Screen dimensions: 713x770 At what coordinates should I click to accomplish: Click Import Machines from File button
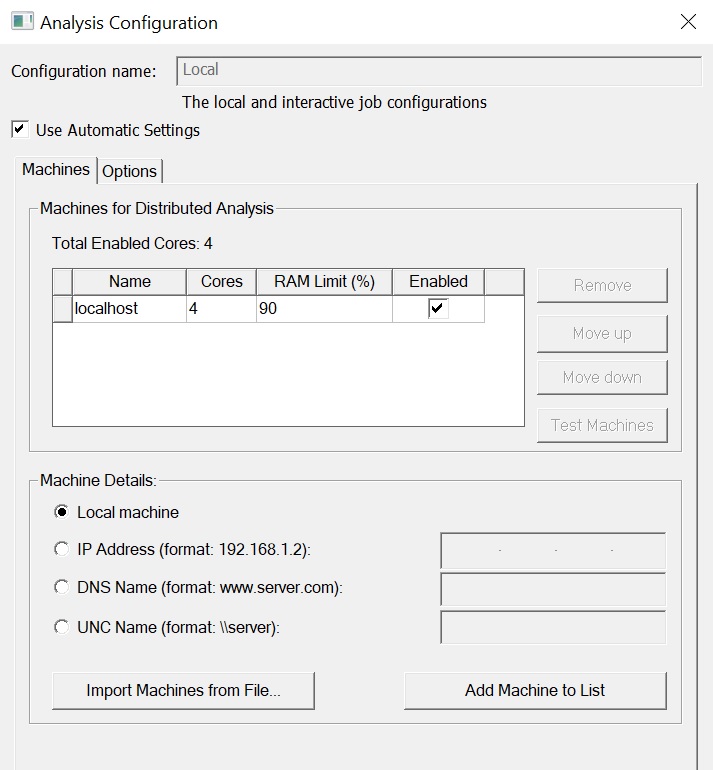click(183, 690)
